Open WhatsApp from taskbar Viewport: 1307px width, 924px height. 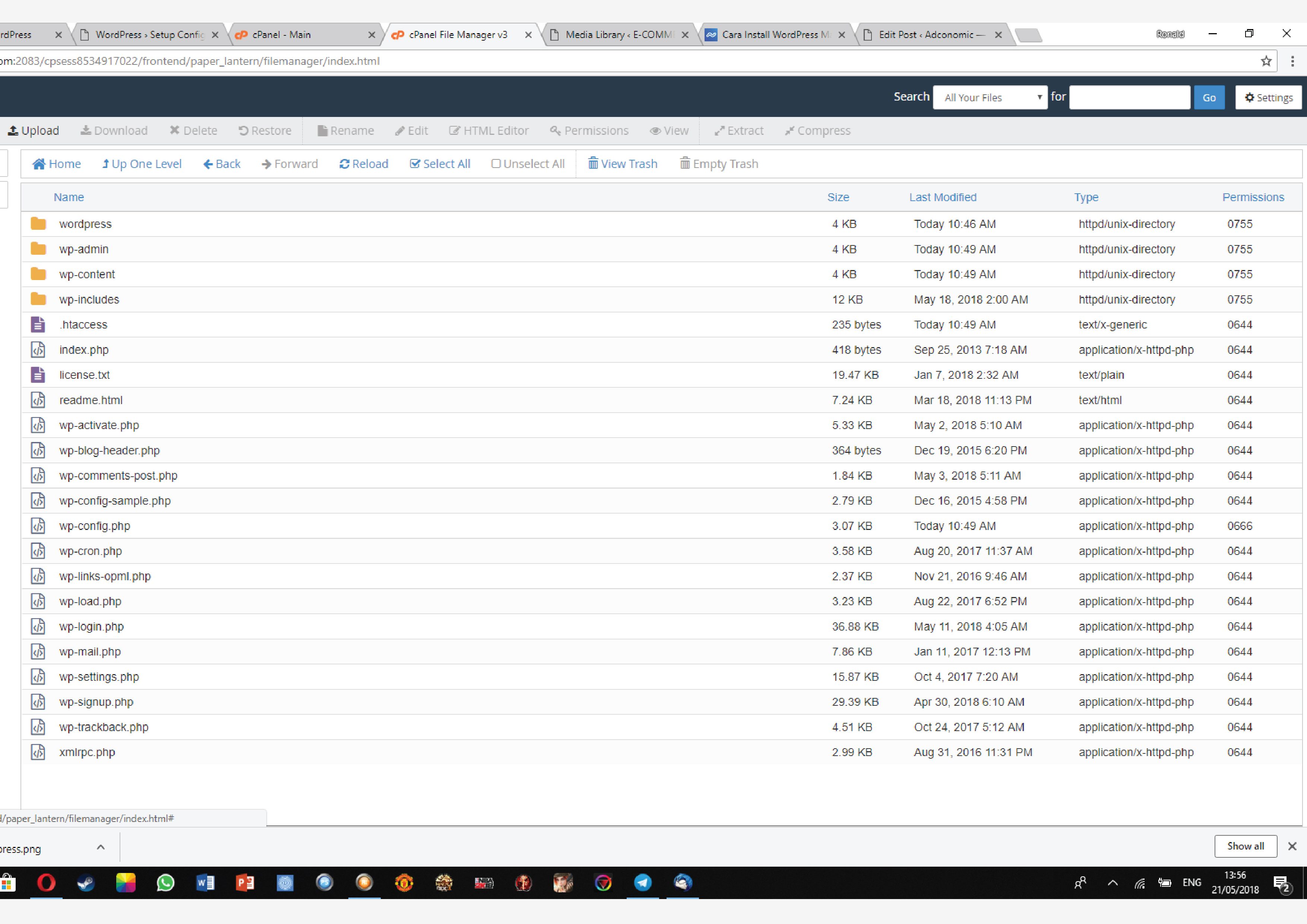pyautogui.click(x=166, y=883)
